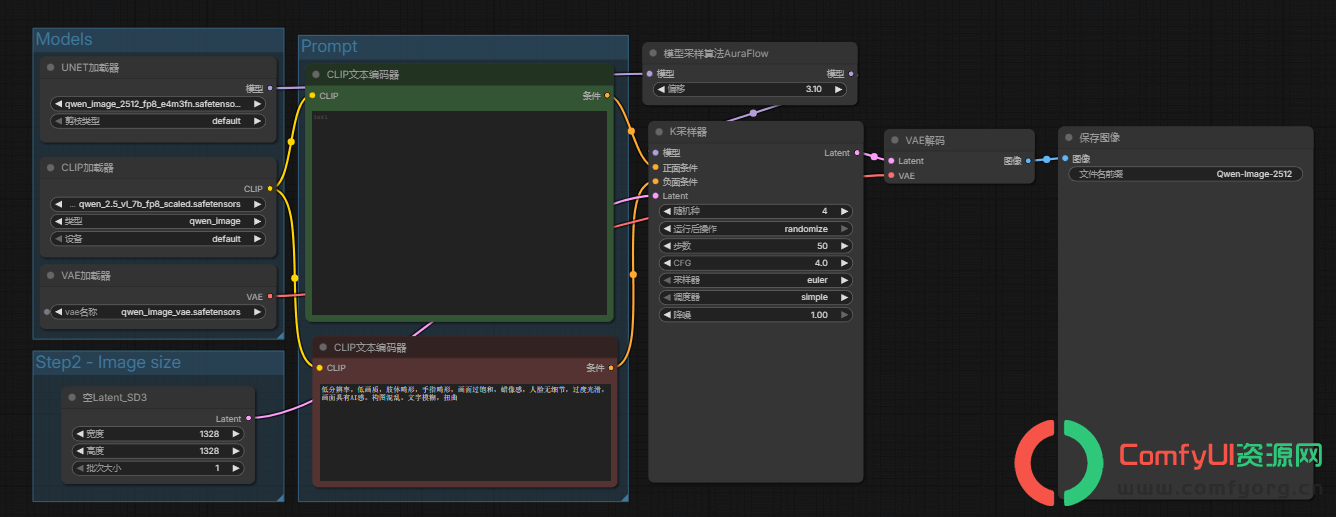Increase 高度 with its right arrow
Image resolution: width=1336 pixels, height=517 pixels.
[236, 451]
